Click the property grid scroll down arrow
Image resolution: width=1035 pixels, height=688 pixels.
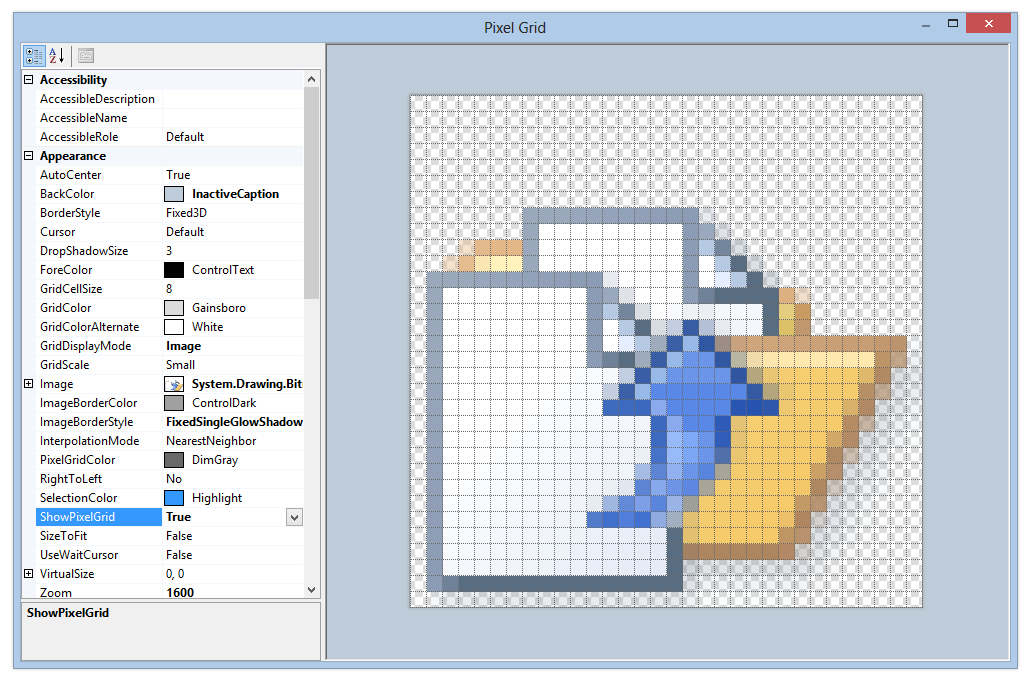coord(312,590)
